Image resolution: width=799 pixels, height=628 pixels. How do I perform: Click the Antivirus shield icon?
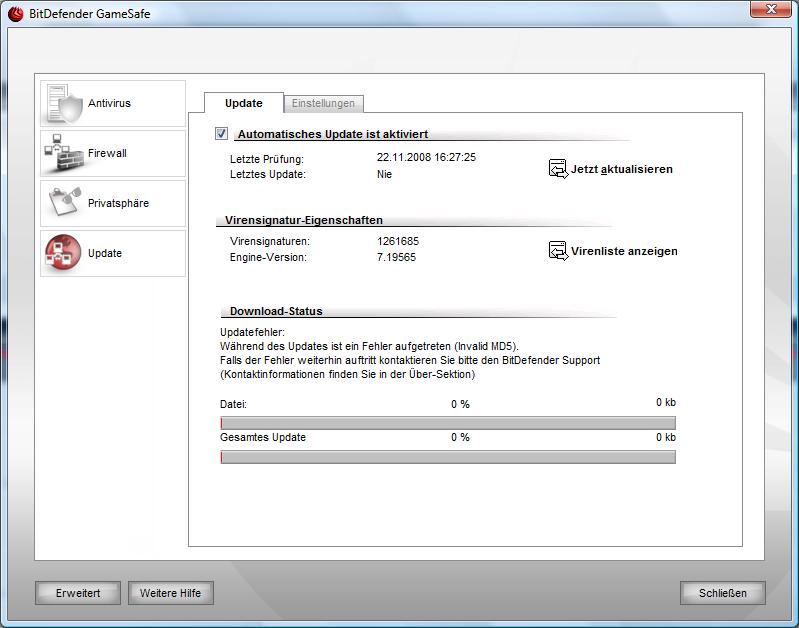65,103
